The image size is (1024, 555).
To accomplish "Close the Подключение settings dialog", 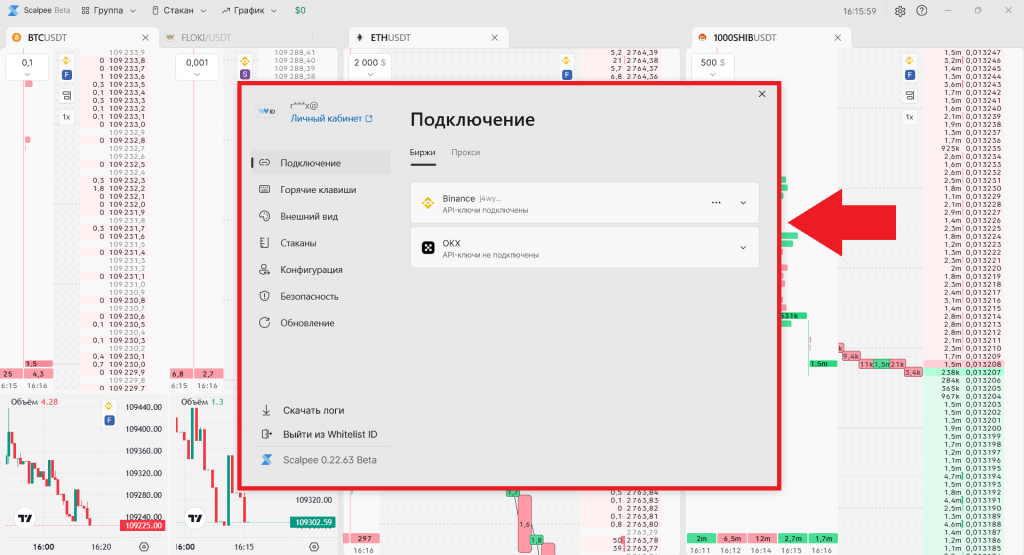I will pos(761,94).
